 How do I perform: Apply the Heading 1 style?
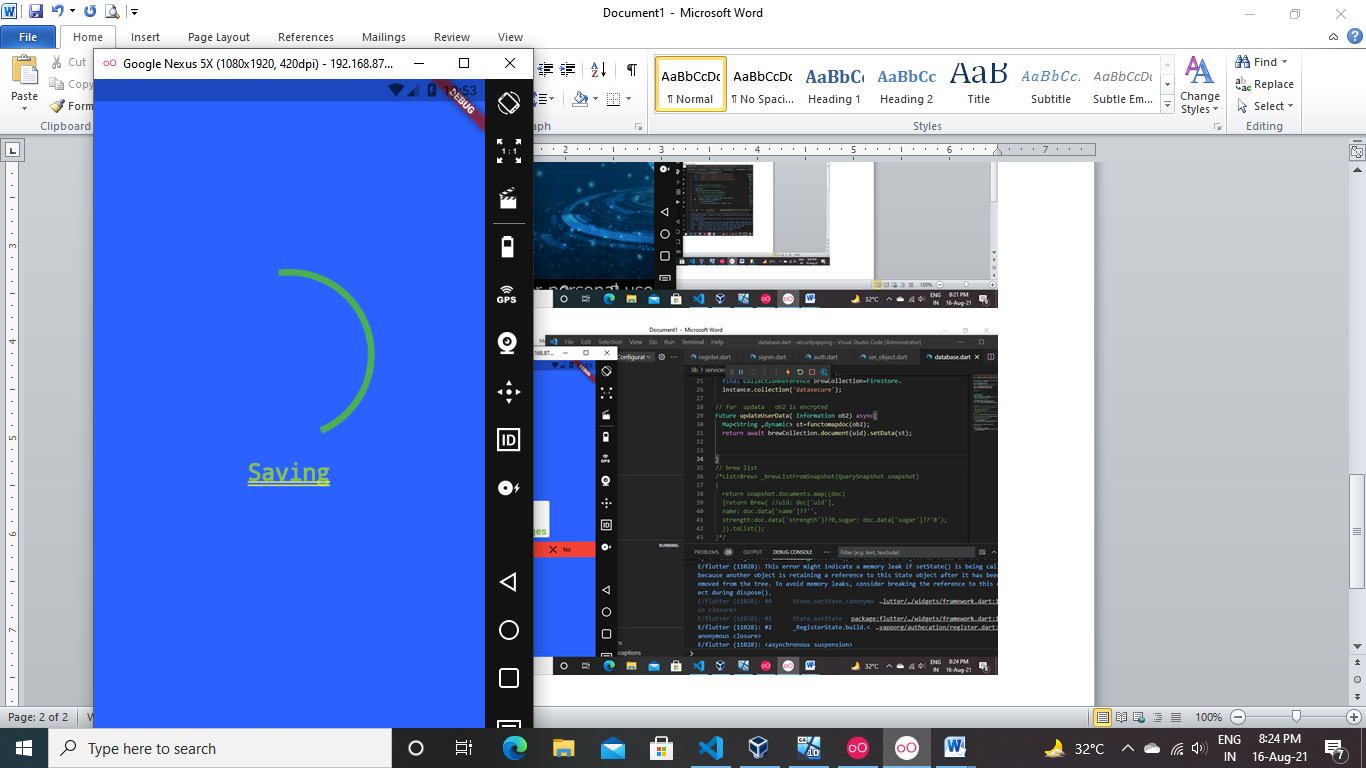tap(835, 83)
